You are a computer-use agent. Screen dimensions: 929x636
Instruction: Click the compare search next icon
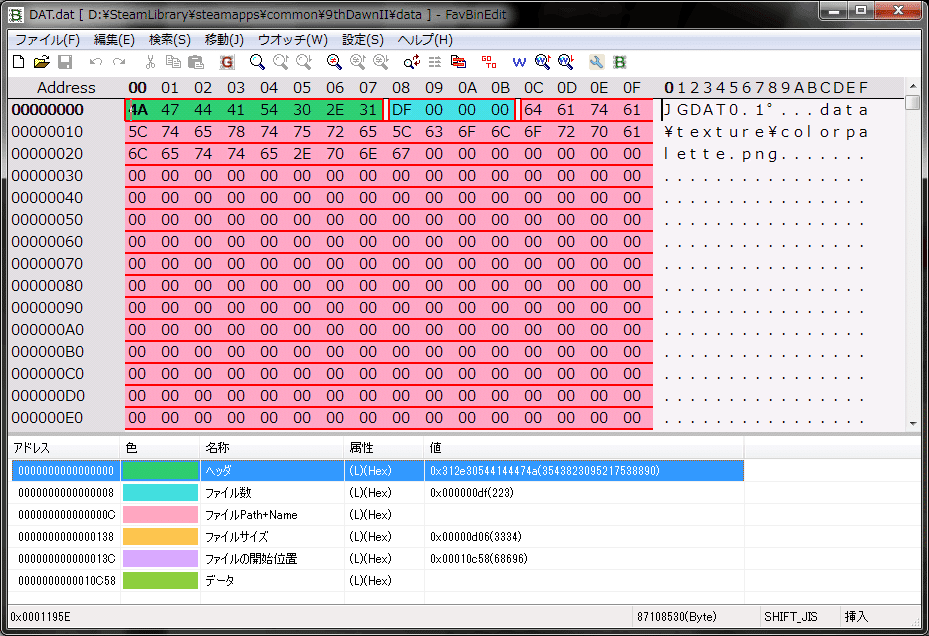(381, 62)
